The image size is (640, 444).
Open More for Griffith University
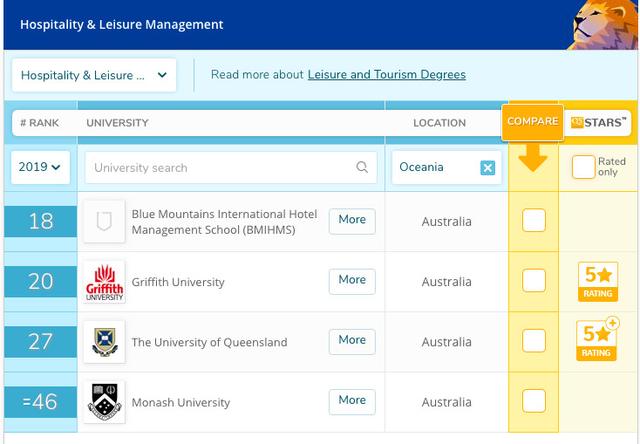point(352,281)
